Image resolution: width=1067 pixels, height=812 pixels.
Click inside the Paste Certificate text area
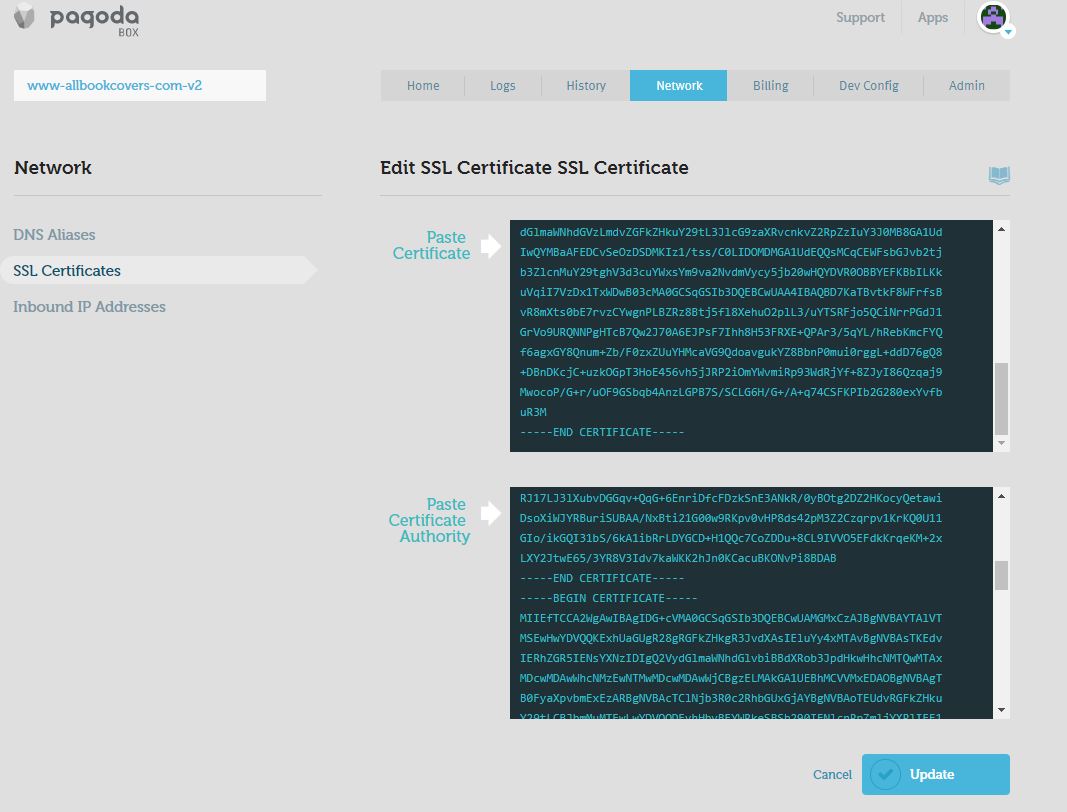751,336
